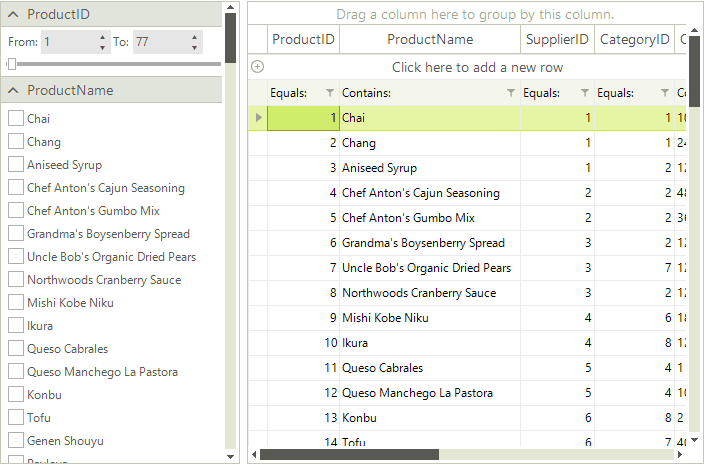Collapse the ProductName filter section
704x465 pixels.
click(x=14, y=90)
